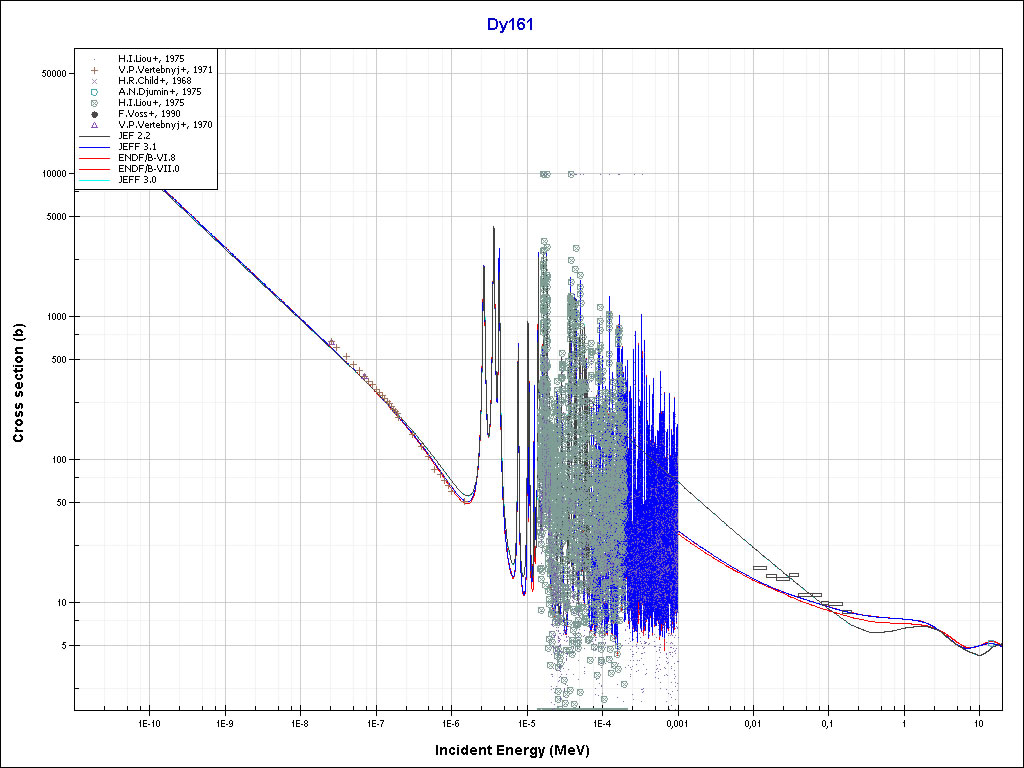Select the teal marker for A.N.Djumin+, 1975

tap(93, 92)
